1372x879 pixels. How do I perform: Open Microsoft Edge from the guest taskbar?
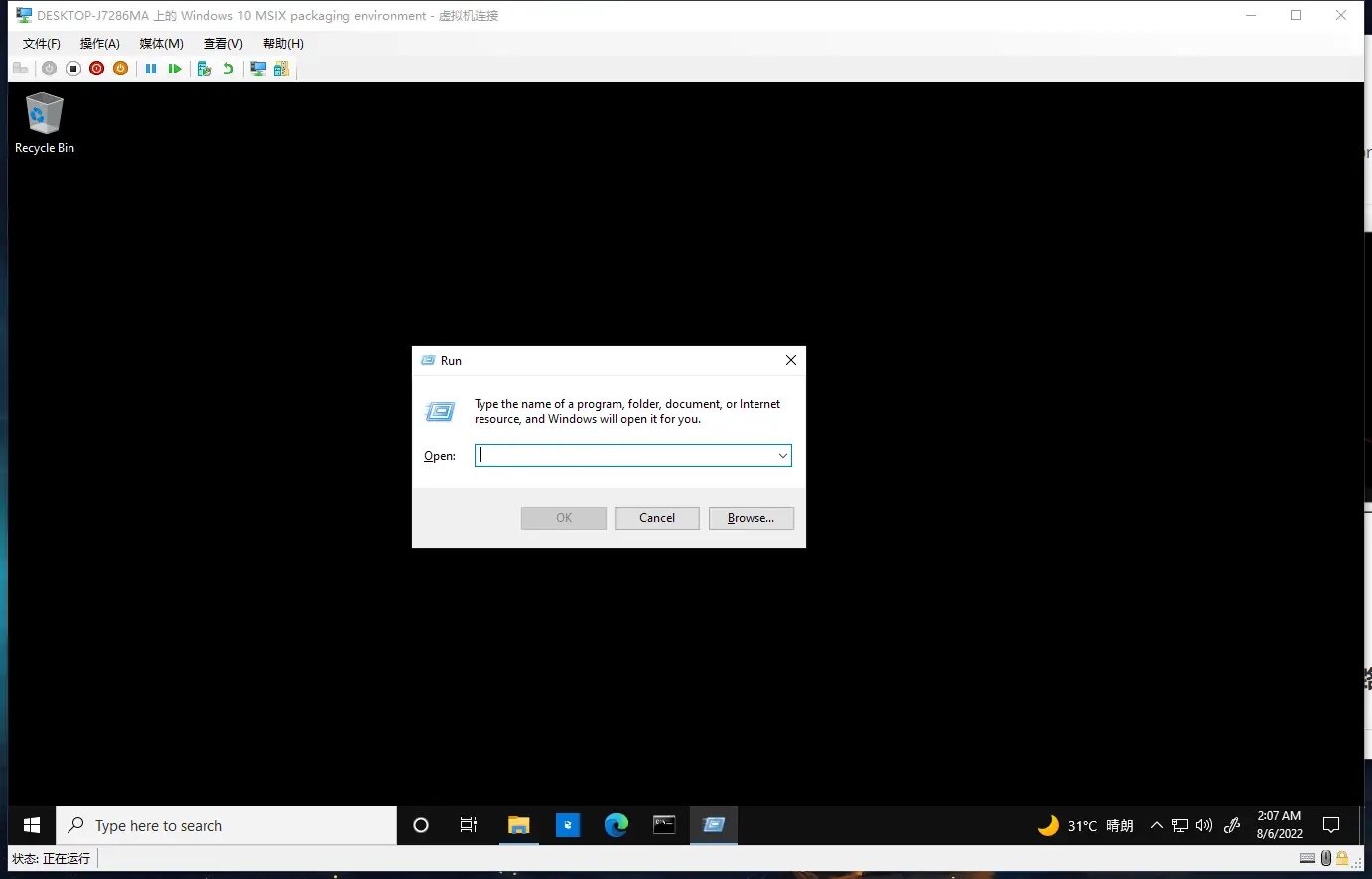pos(617,825)
